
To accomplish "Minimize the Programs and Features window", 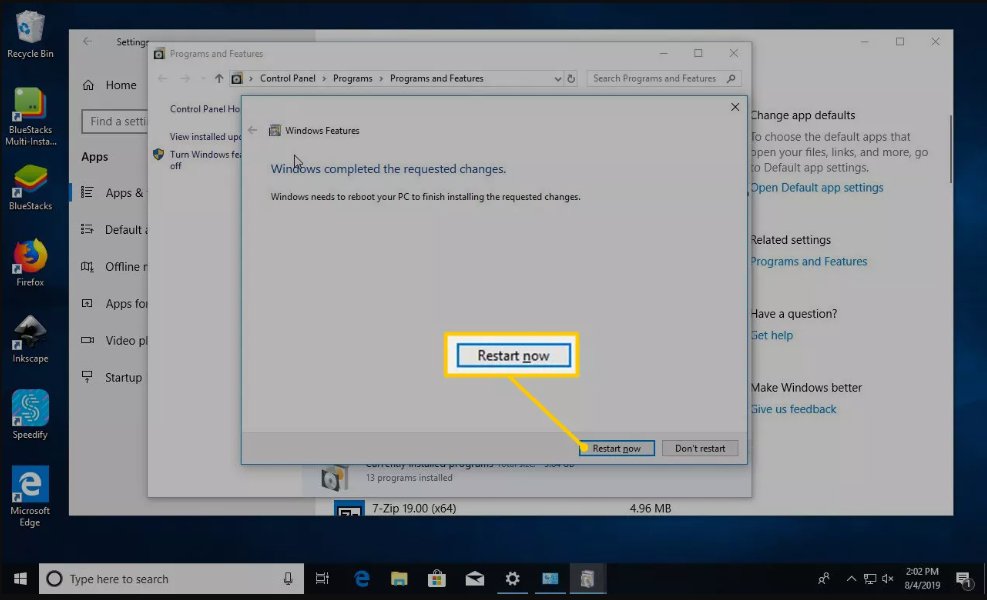I will pyautogui.click(x=663, y=54).
